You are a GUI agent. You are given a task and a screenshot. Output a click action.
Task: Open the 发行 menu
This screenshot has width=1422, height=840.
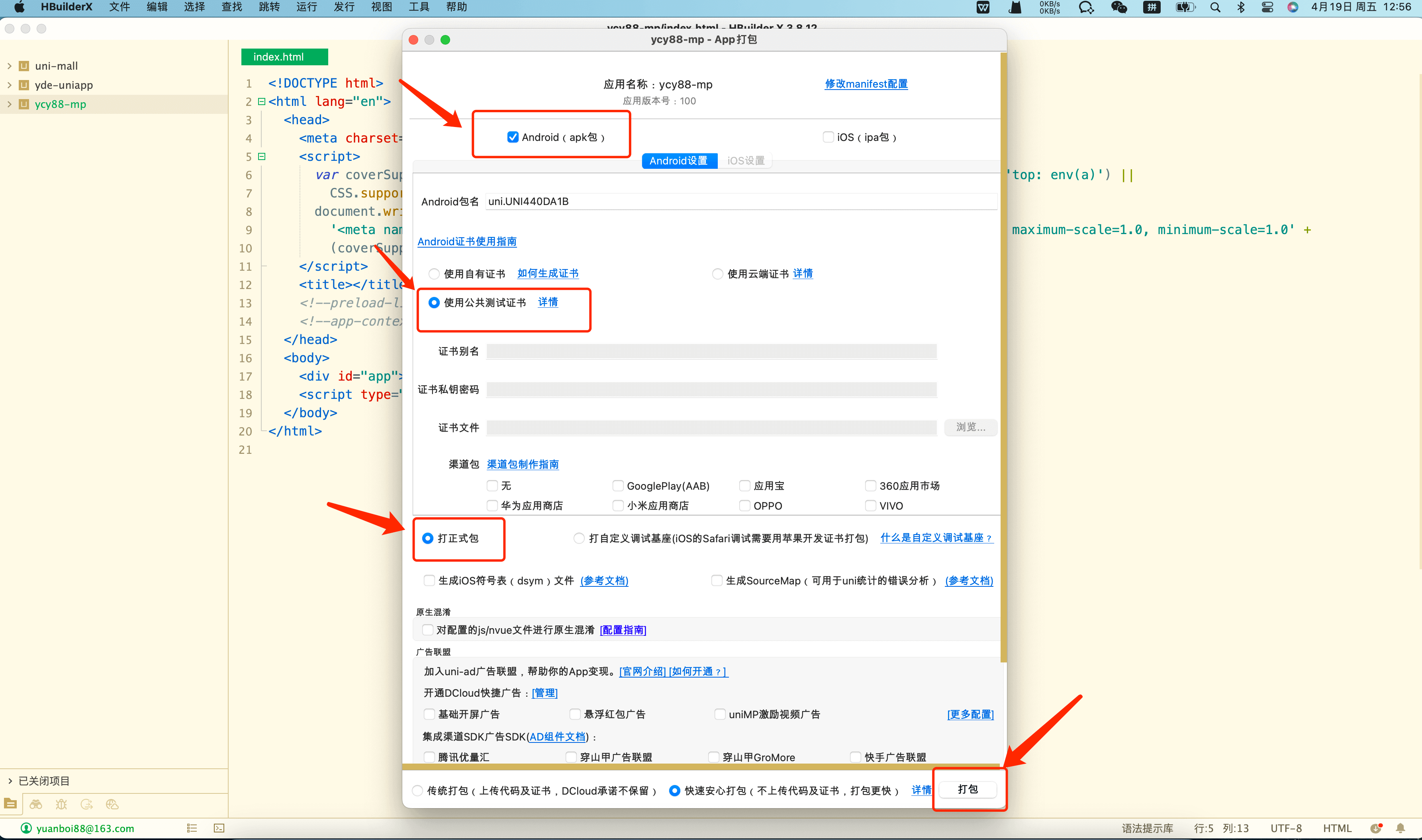pos(344,7)
